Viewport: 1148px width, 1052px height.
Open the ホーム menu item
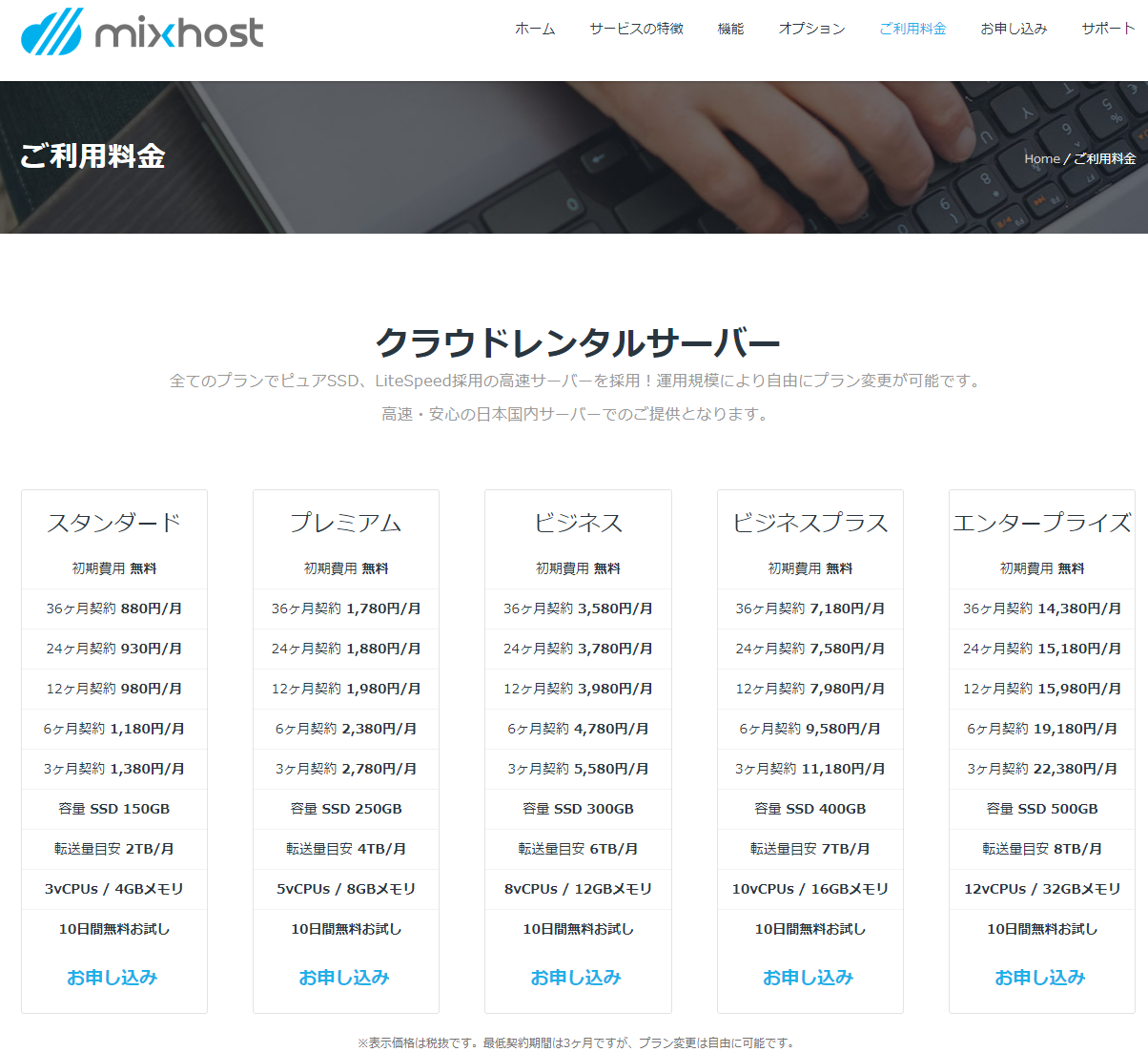click(534, 29)
